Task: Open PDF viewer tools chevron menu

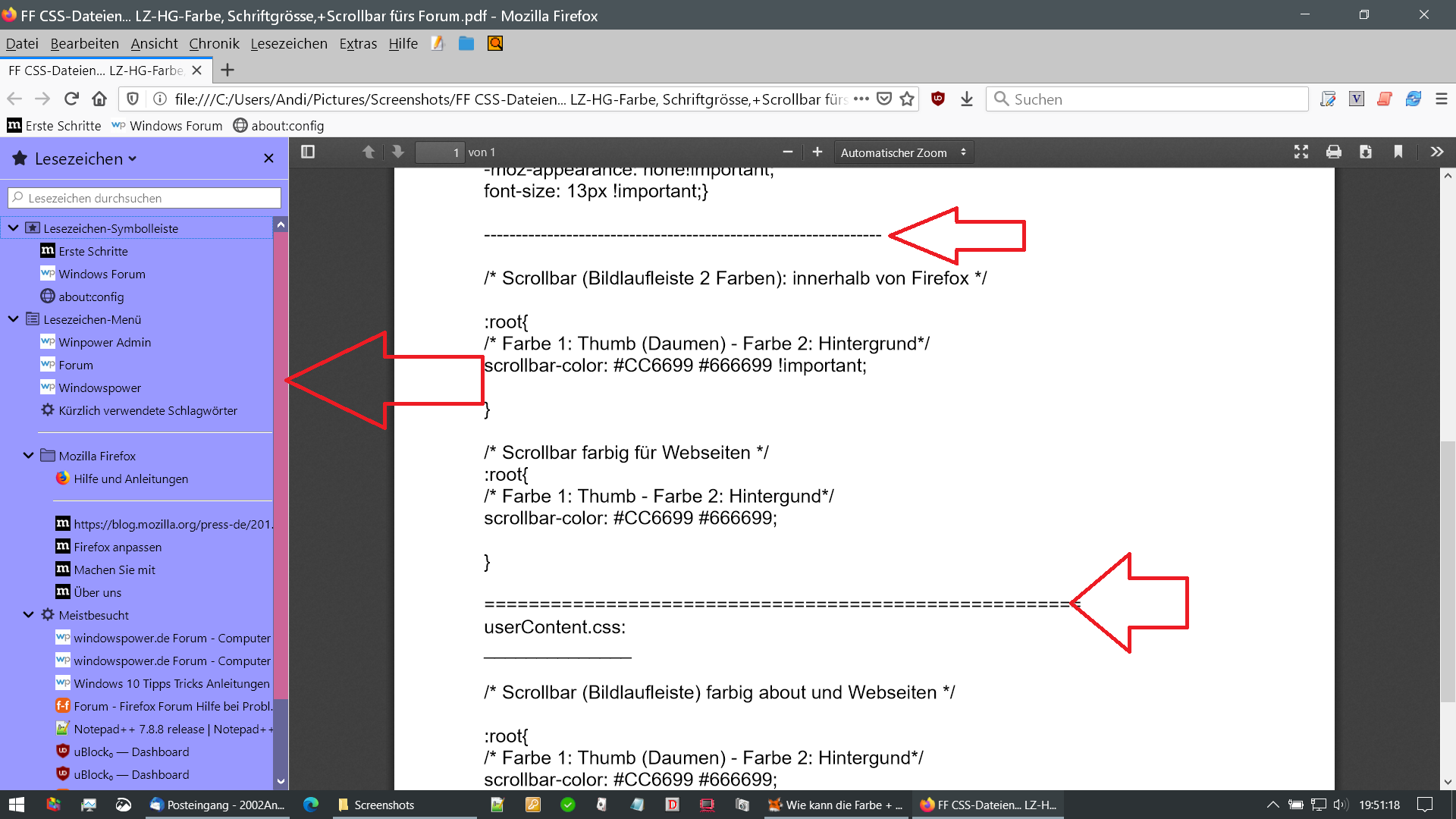Action: click(1436, 152)
